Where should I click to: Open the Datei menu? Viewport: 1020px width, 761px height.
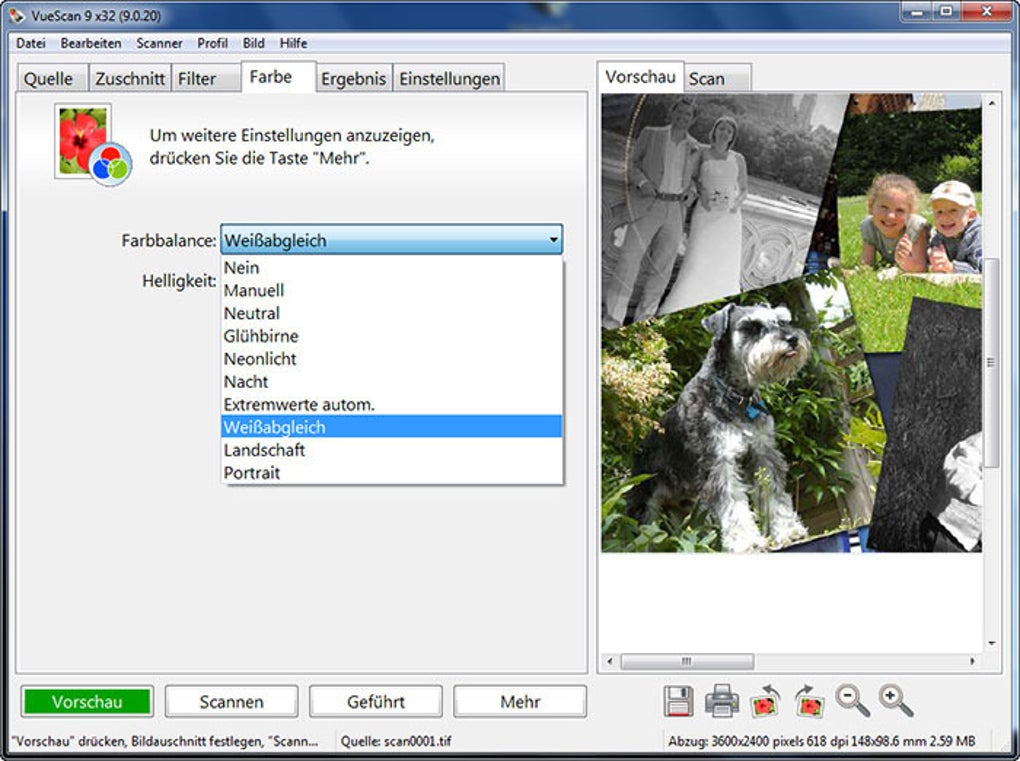pyautogui.click(x=31, y=43)
